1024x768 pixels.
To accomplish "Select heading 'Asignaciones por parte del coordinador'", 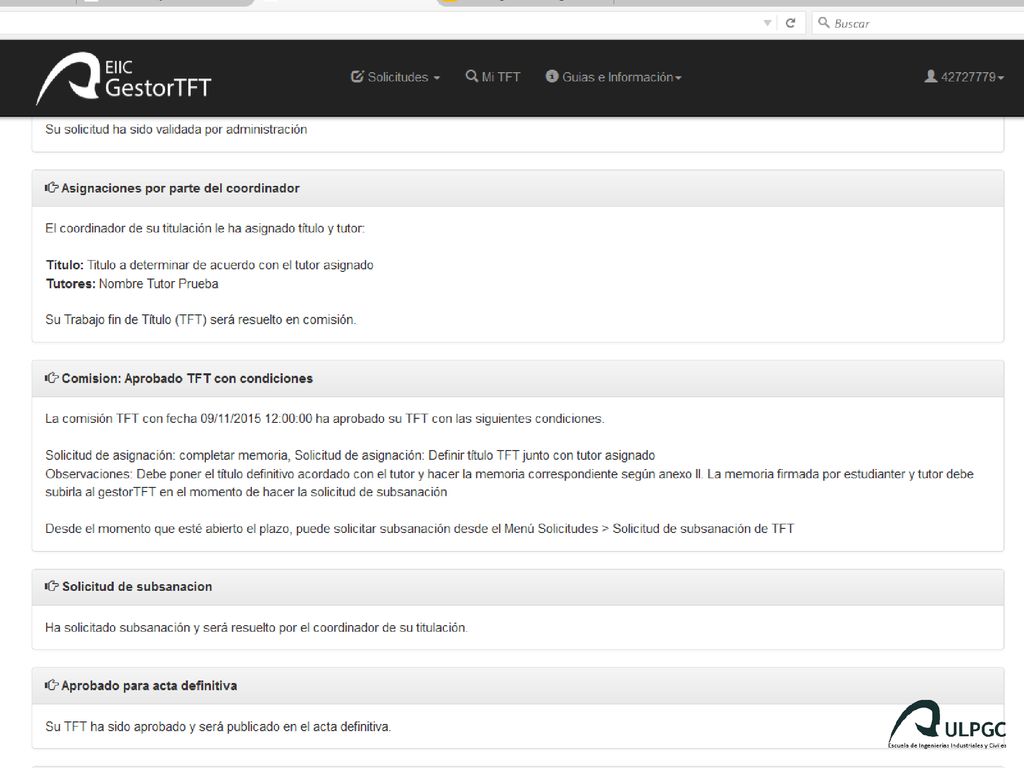I will point(180,188).
